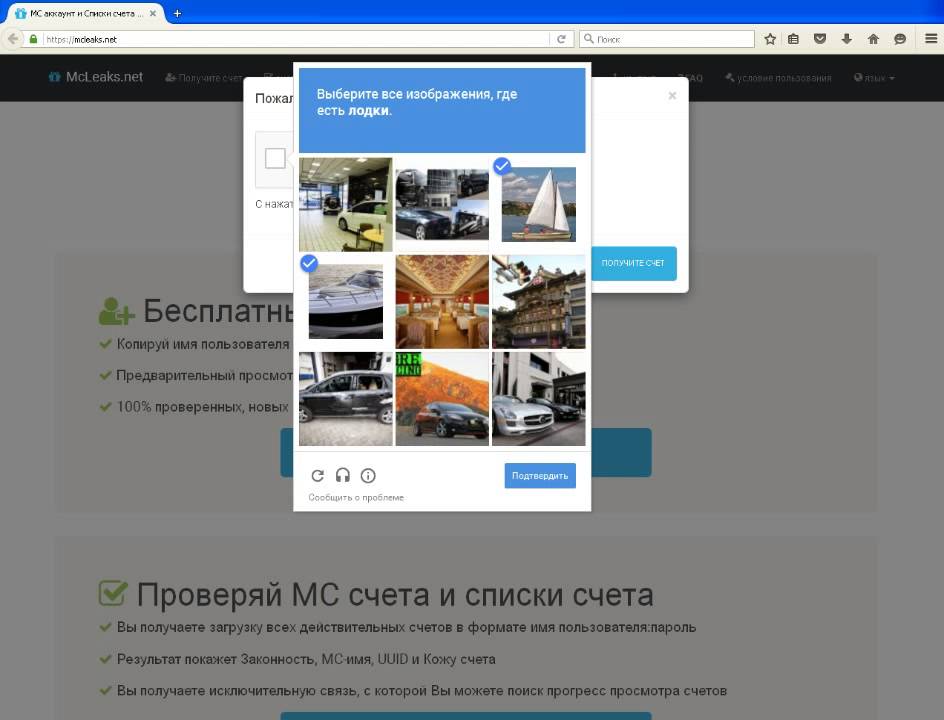Open a new browser tab

177,13
